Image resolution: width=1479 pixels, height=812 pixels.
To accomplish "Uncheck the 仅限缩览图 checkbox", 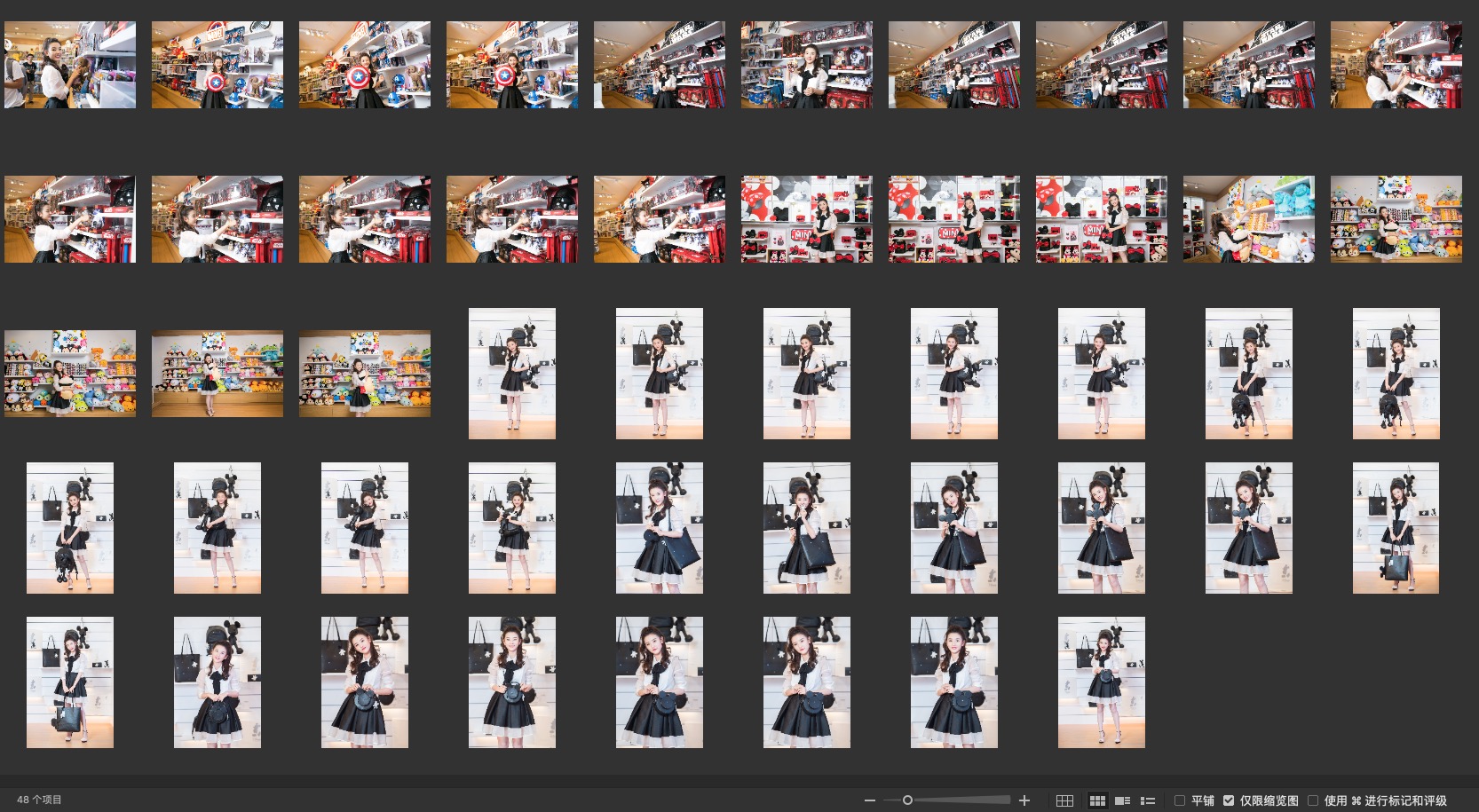I will 1229,800.
